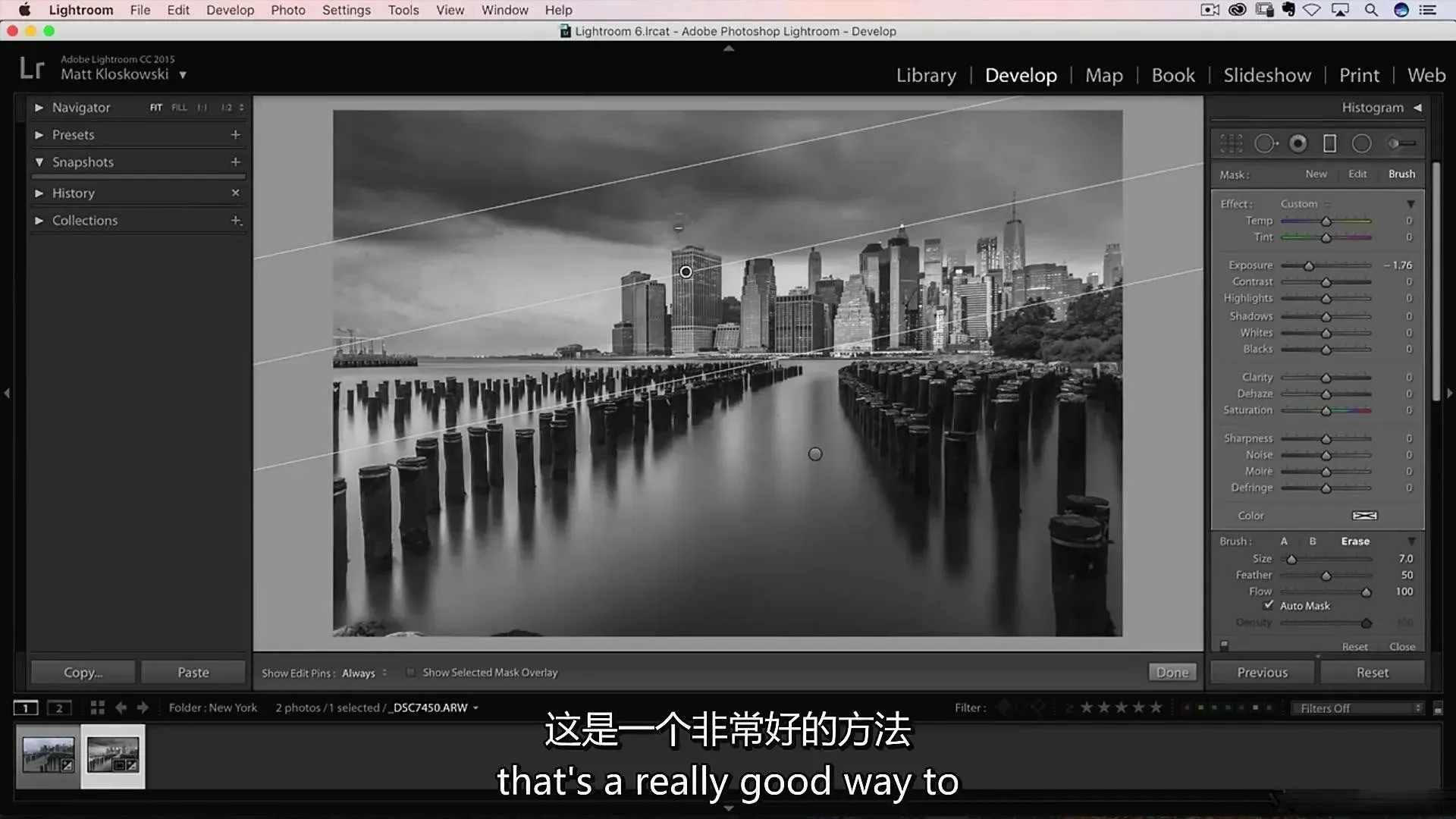Uncheck the Auto Mask checkbox
Viewport: 1456px width, 819px height.
click(x=1269, y=605)
